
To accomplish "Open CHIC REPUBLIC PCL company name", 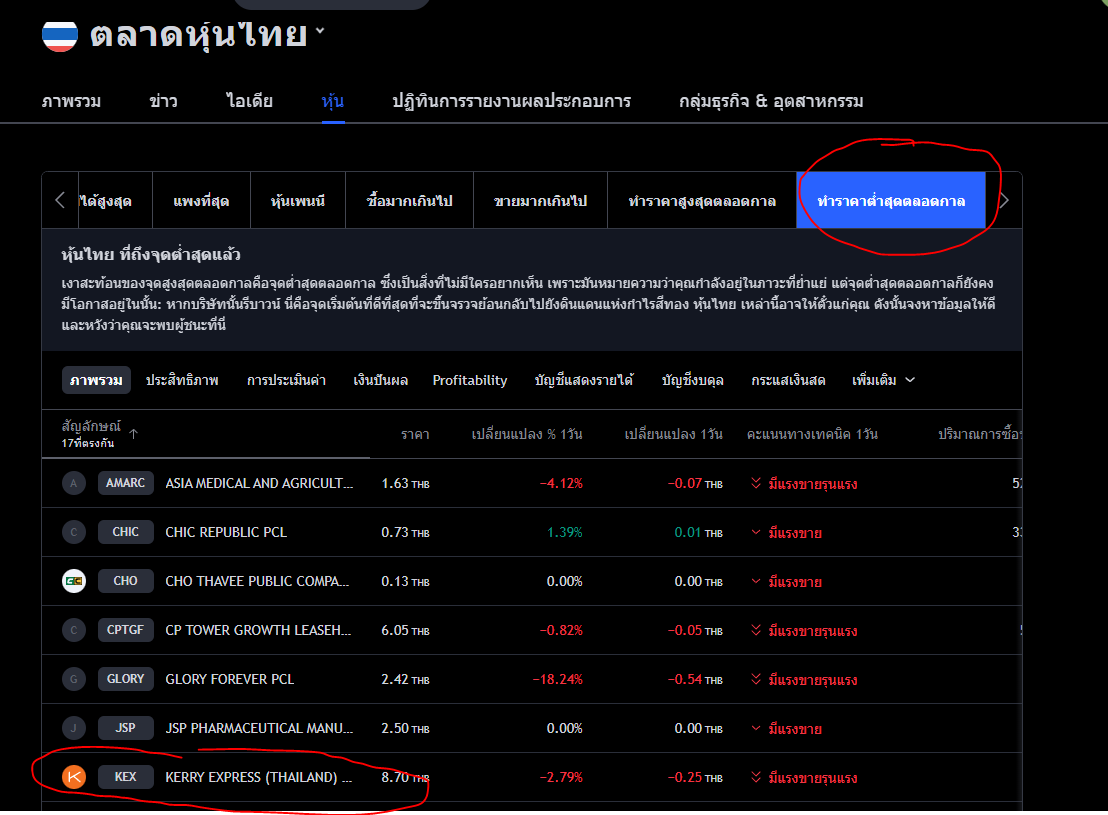I will point(226,532).
